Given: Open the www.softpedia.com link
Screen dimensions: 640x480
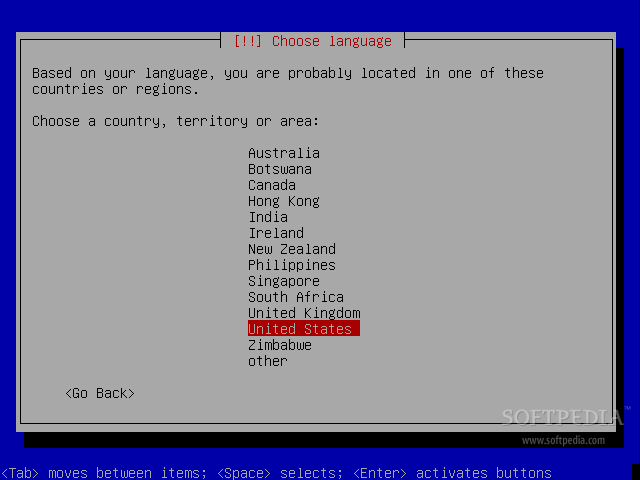Looking at the screenshot, I should (x=563, y=439).
